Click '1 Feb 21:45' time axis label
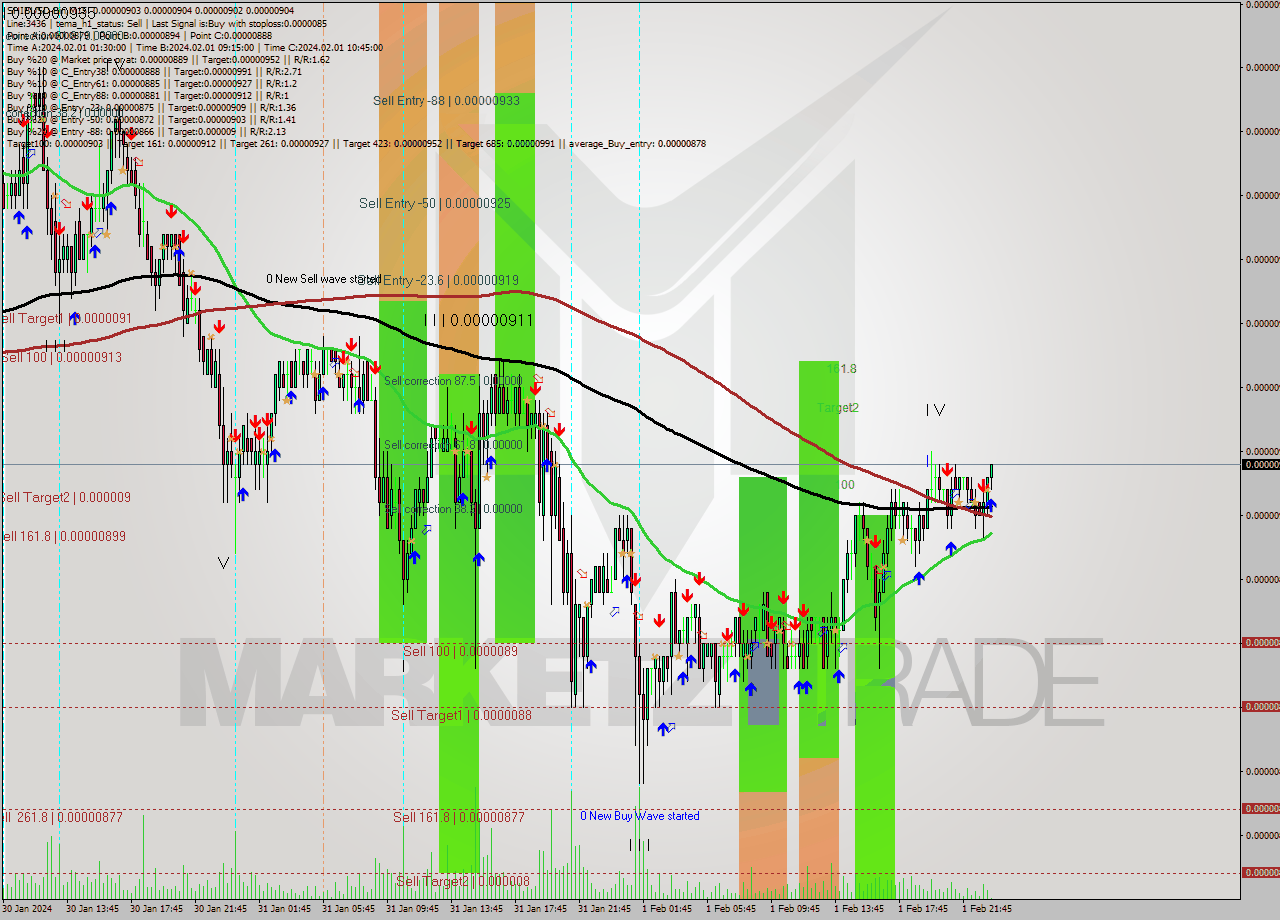This screenshot has width=1280, height=920. click(987, 909)
